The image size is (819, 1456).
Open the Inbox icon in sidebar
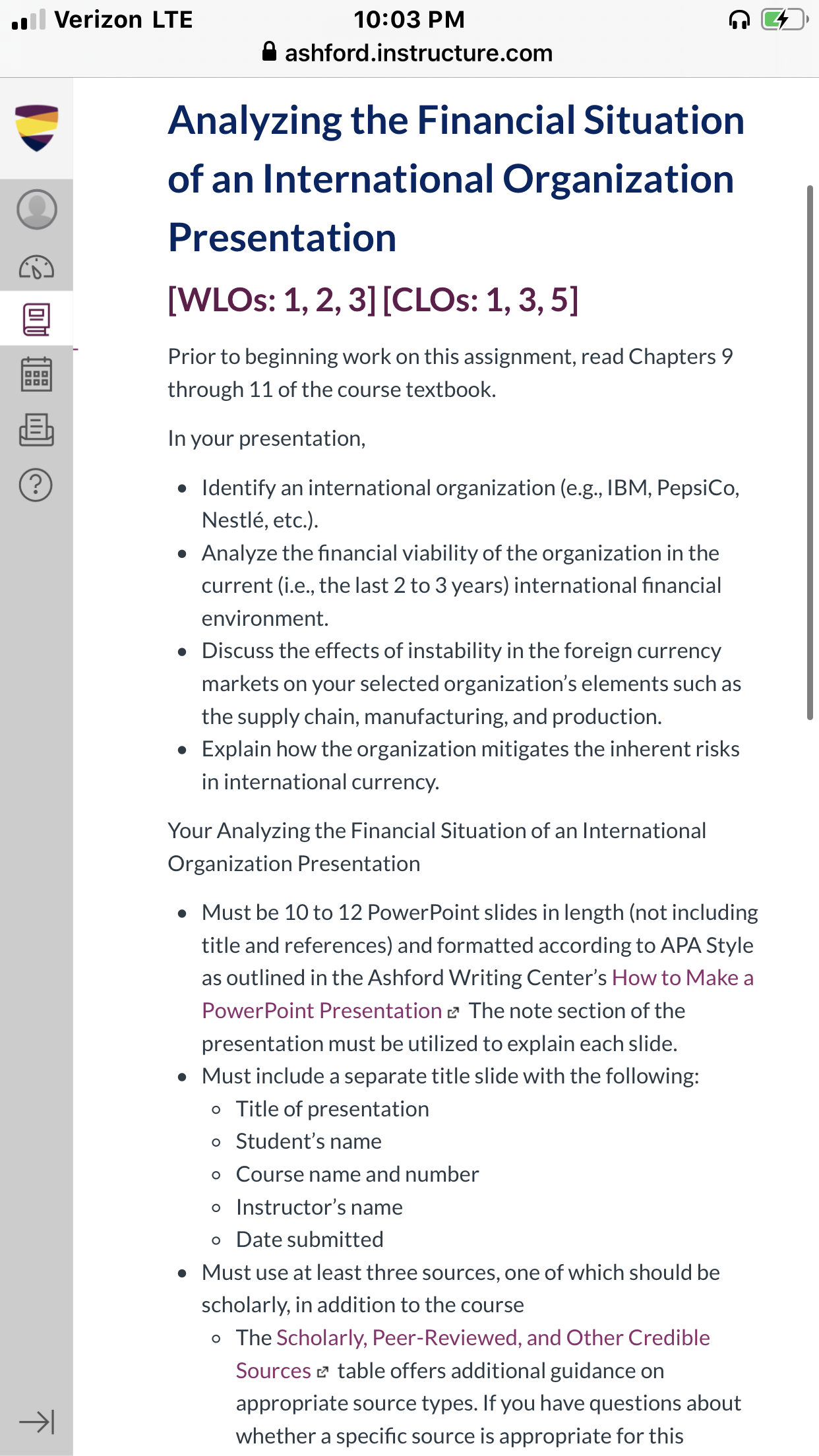pyautogui.click(x=36, y=430)
